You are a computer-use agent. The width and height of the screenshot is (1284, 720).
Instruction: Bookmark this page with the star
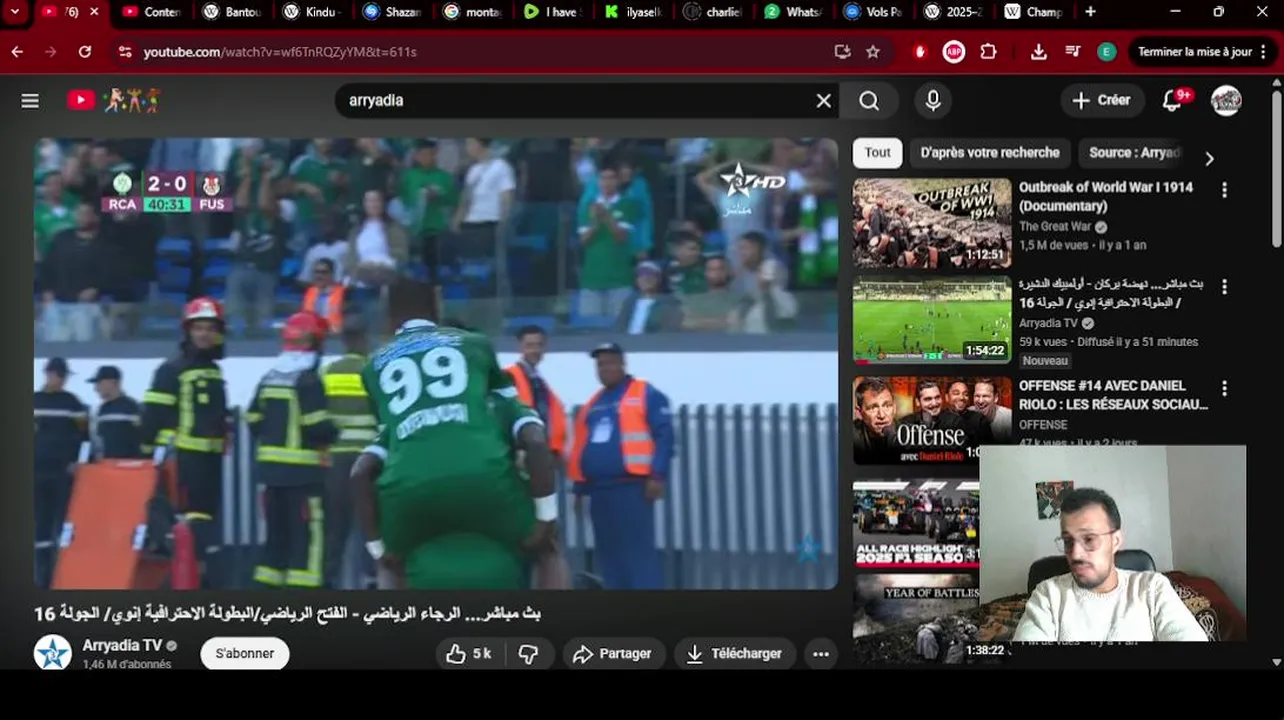tap(873, 51)
